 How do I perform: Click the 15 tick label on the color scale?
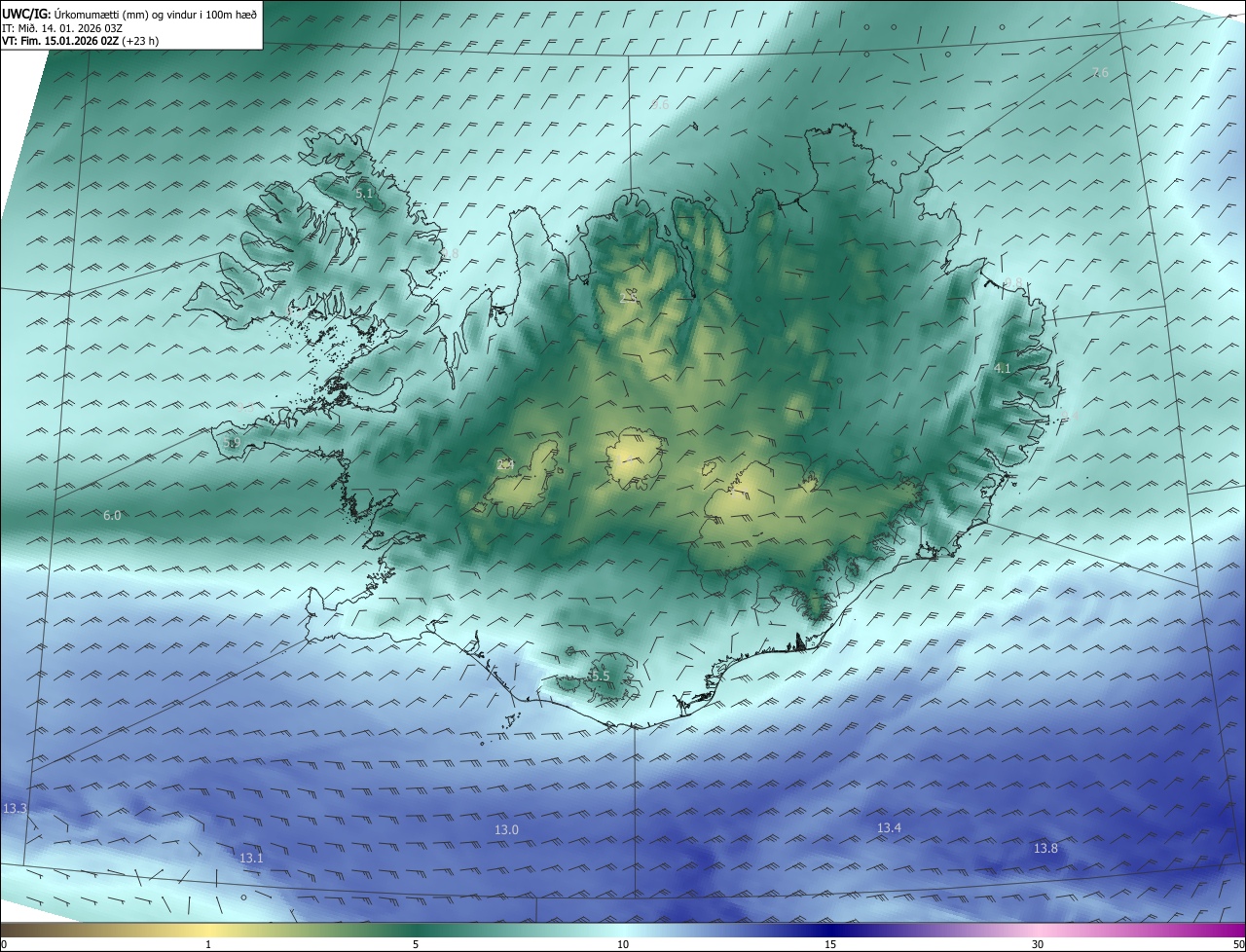[830, 944]
